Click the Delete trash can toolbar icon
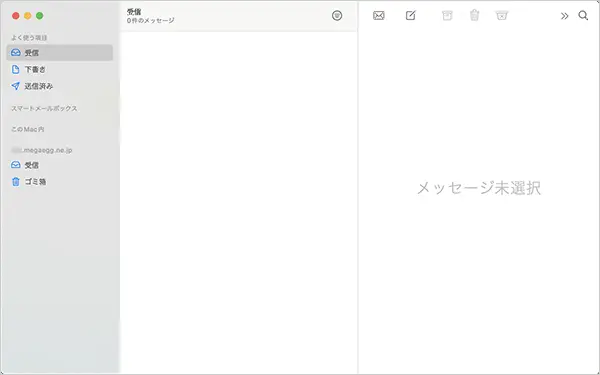 [474, 16]
